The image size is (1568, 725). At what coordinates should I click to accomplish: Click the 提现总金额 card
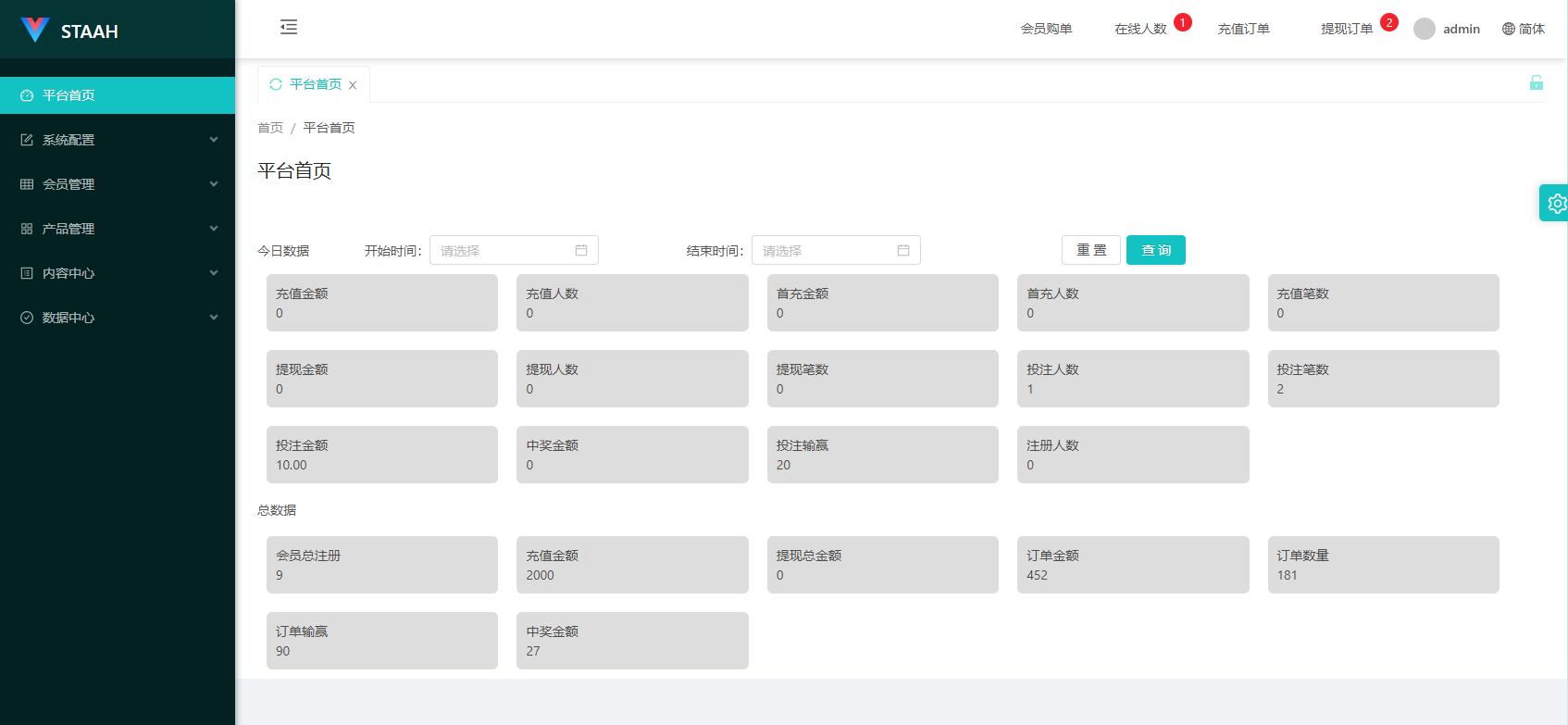pos(883,565)
